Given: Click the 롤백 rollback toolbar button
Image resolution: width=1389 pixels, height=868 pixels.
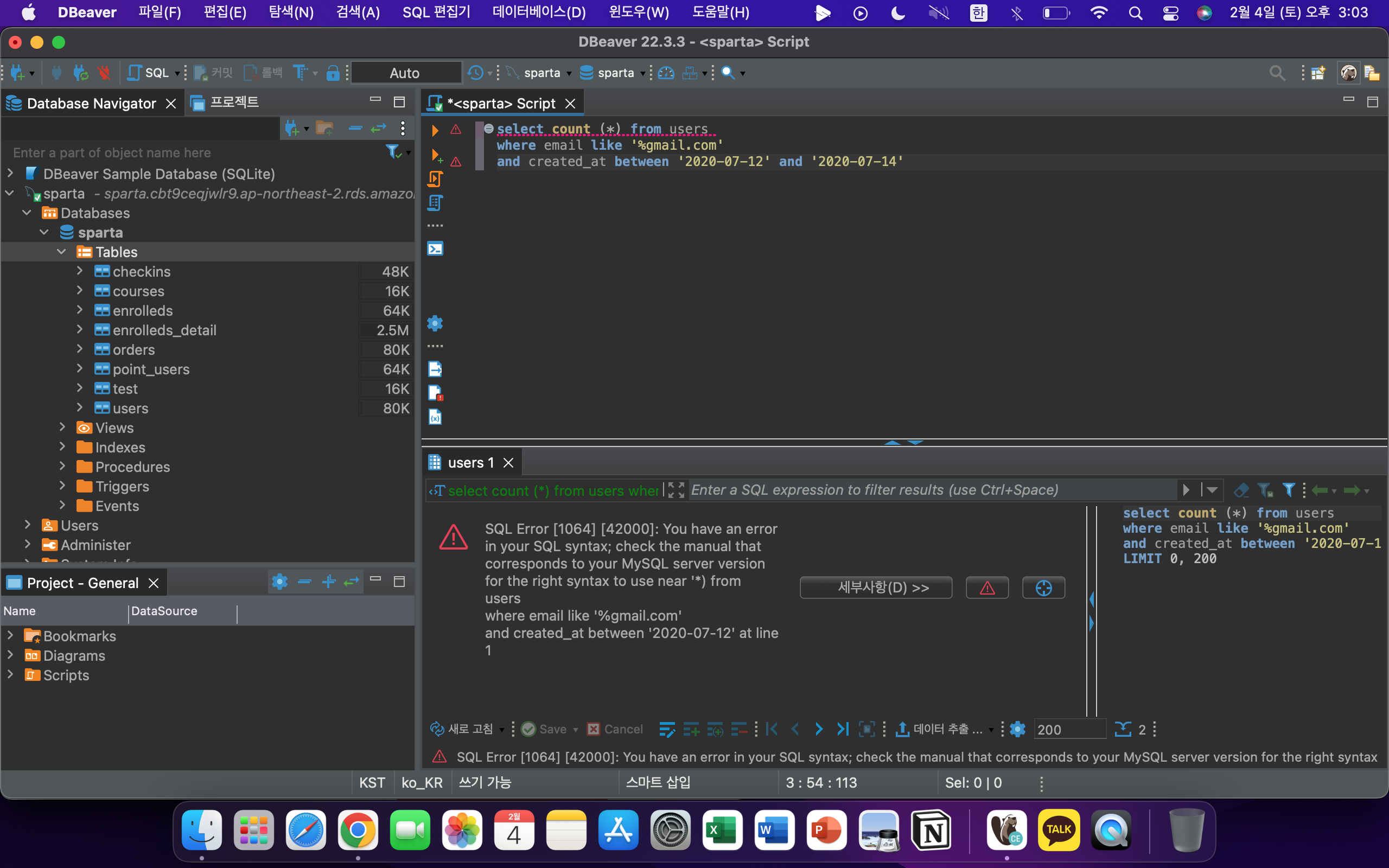Looking at the screenshot, I should tap(263, 73).
